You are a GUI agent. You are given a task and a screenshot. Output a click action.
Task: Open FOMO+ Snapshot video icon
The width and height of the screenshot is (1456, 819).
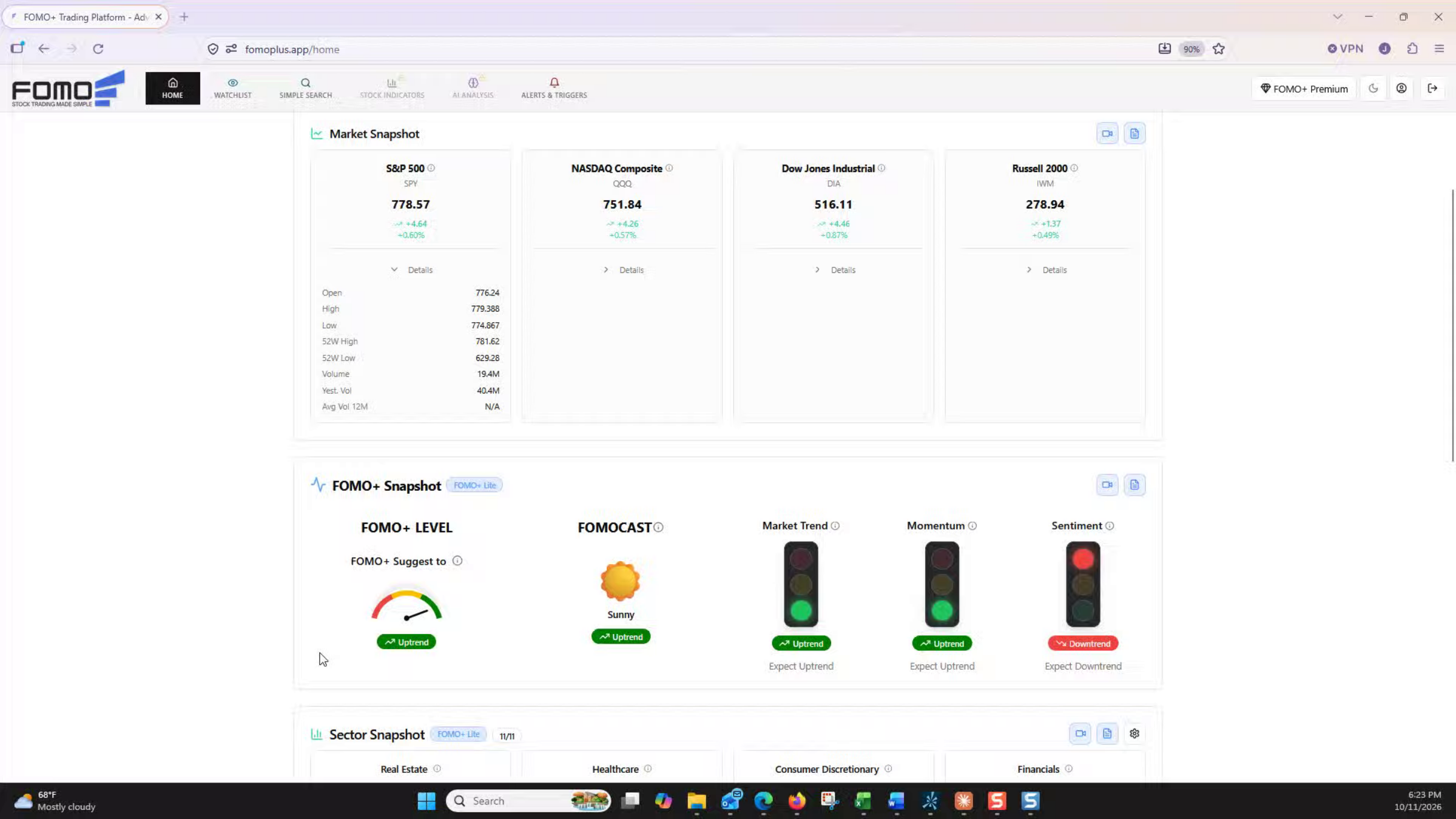point(1107,485)
